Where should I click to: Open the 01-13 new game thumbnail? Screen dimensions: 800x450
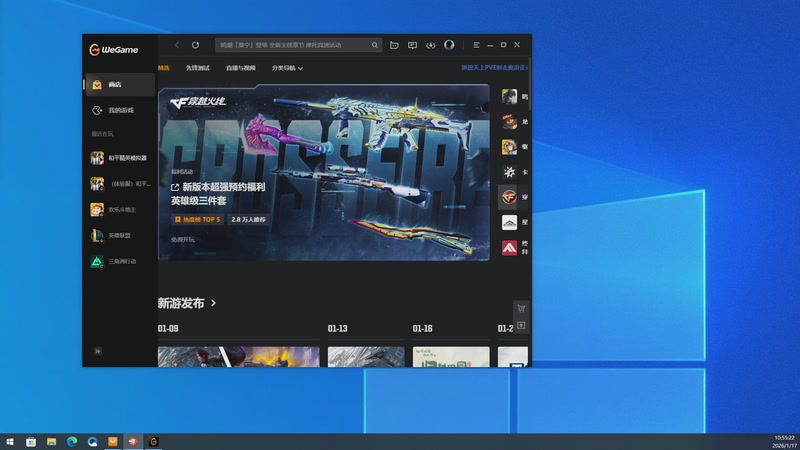click(366, 357)
